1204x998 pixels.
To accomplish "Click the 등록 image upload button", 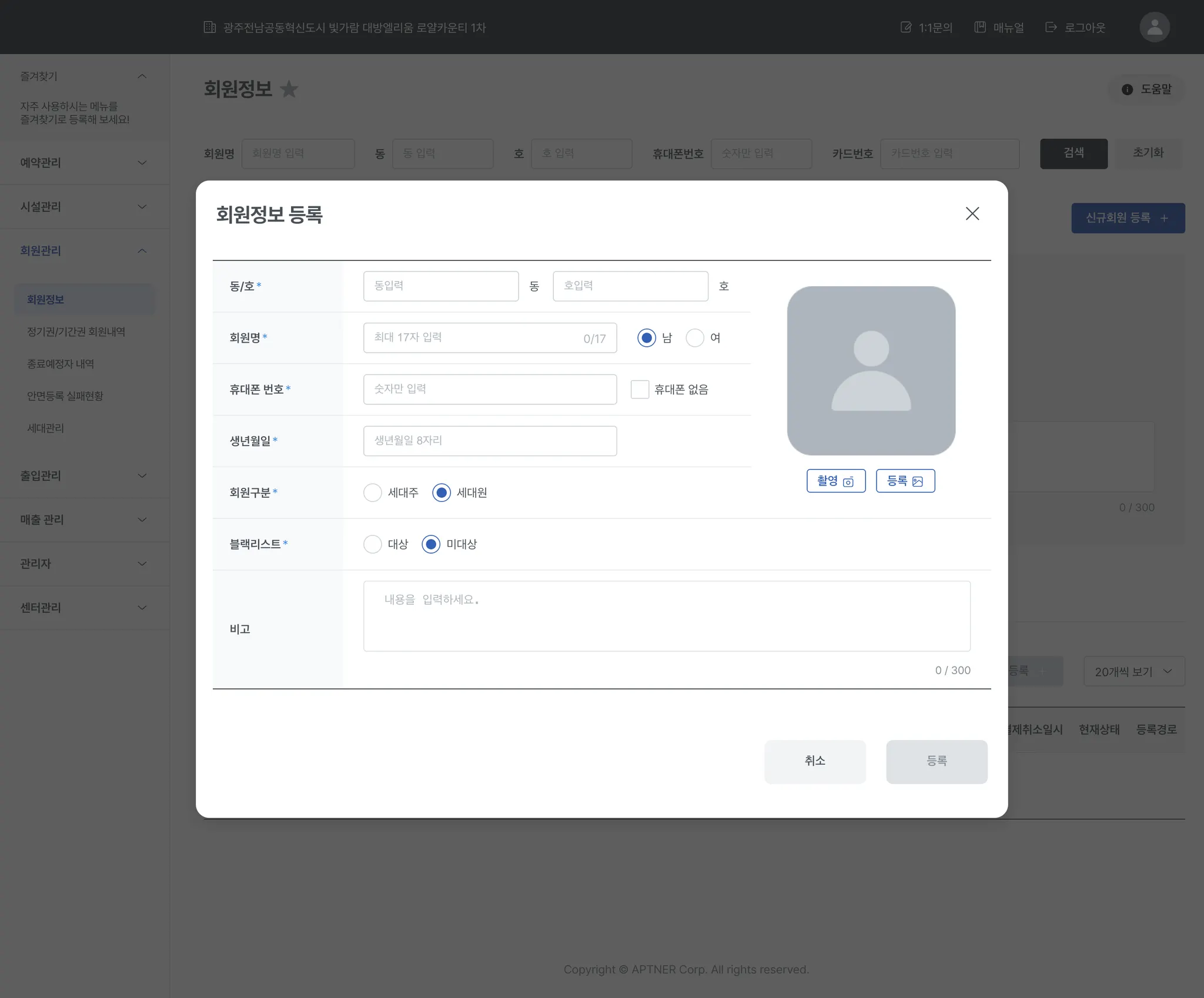I will 905,481.
